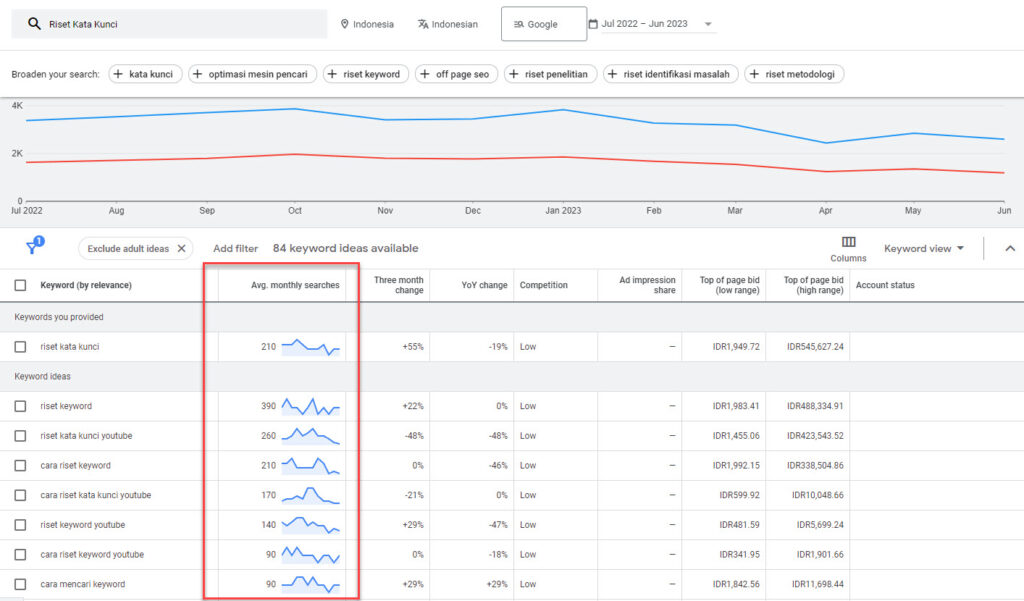Tick the checkbox for riset kata kunci

[20, 347]
